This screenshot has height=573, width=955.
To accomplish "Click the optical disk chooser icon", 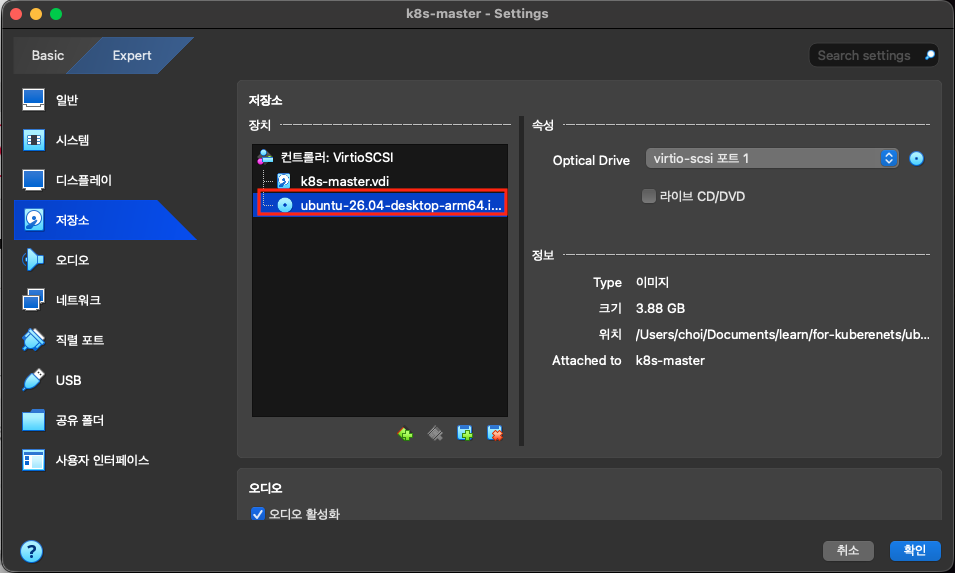I will click(x=916, y=159).
